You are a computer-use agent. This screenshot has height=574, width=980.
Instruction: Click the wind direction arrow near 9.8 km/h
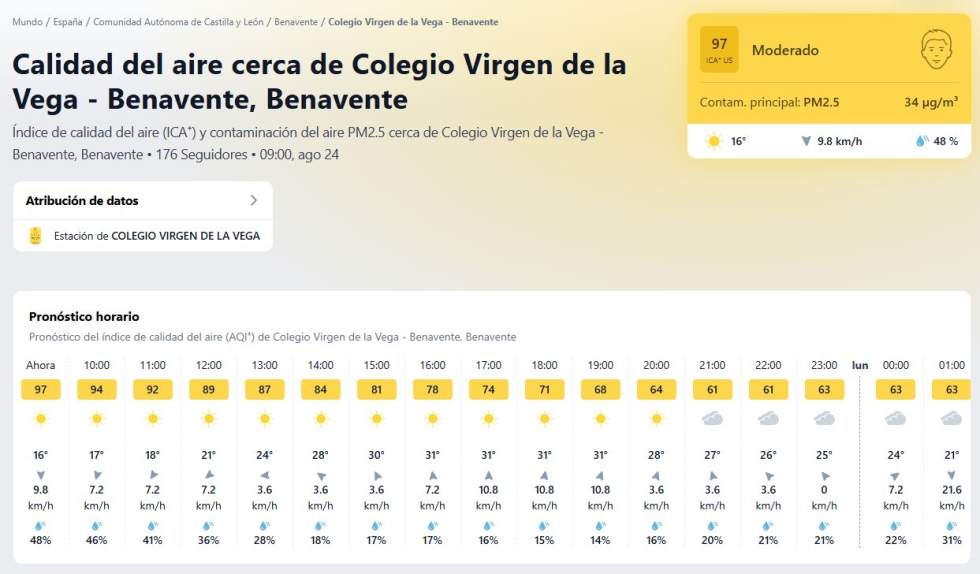[x=806, y=141]
